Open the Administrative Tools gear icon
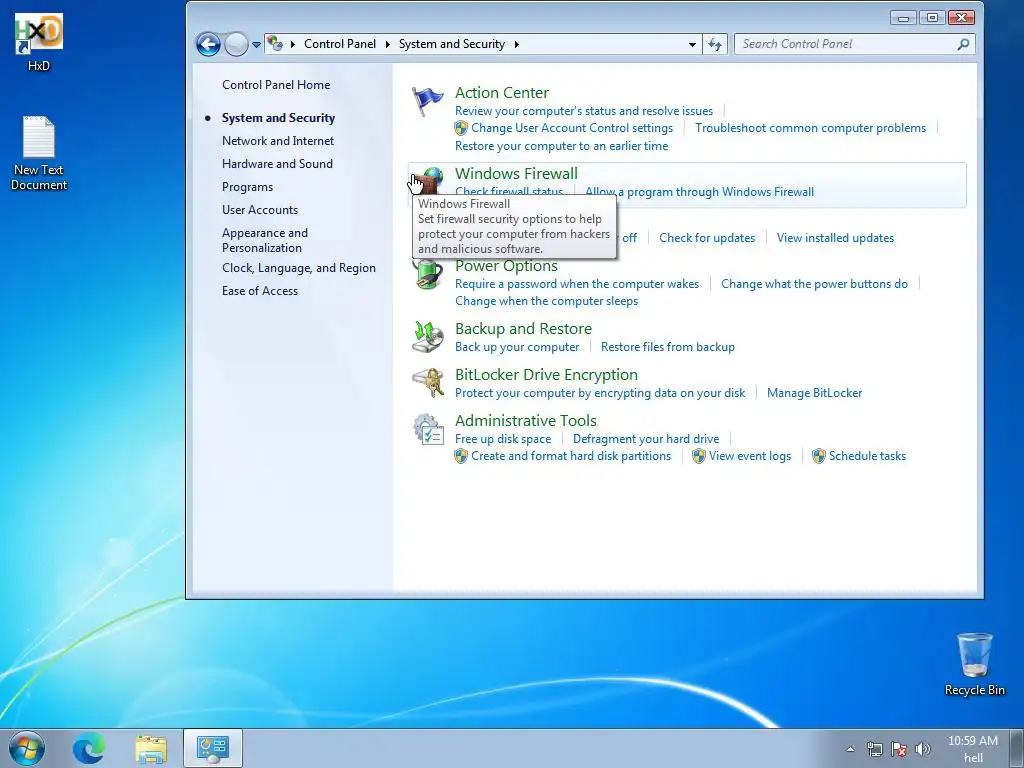1024x768 pixels. tap(428, 429)
